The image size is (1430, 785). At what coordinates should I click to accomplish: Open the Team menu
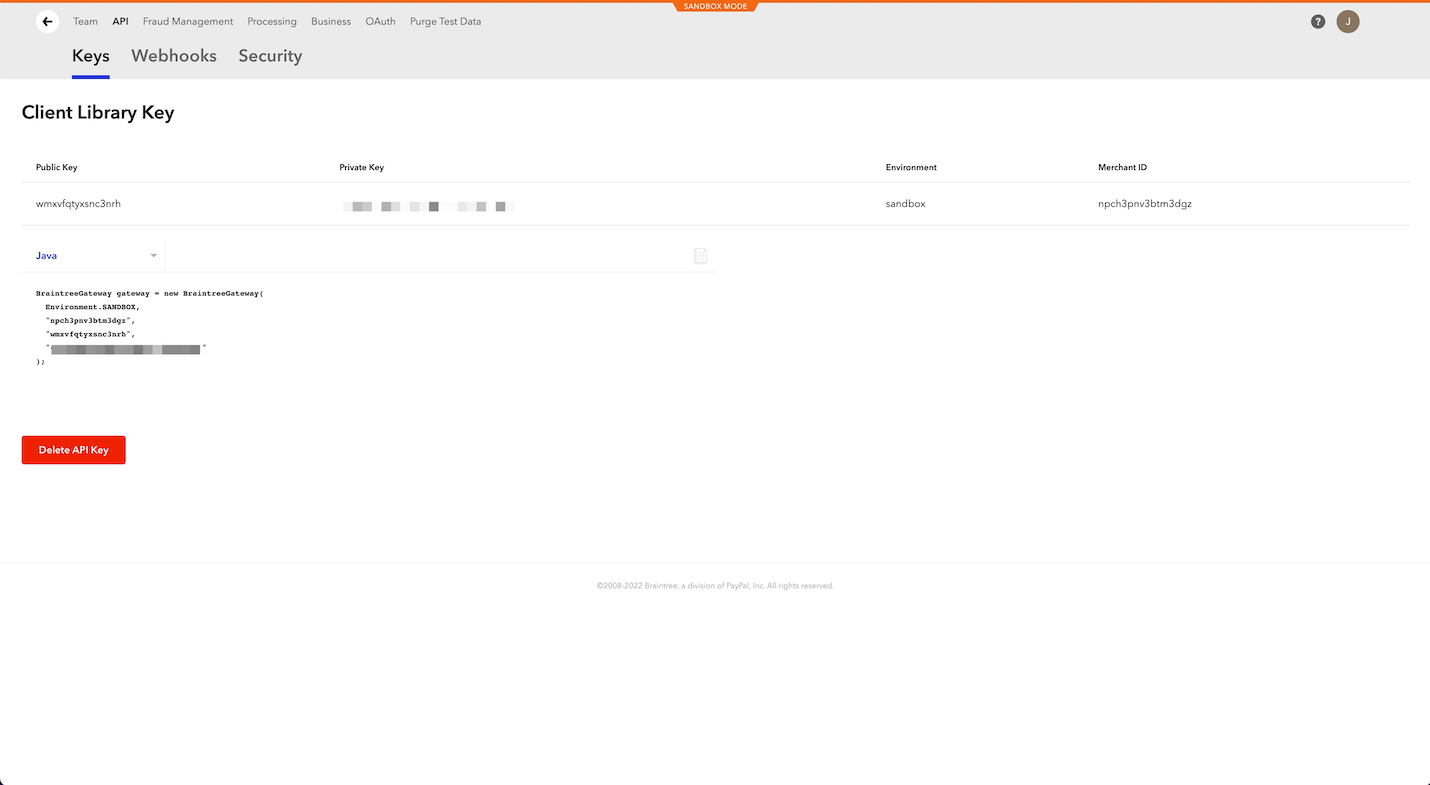tap(85, 21)
